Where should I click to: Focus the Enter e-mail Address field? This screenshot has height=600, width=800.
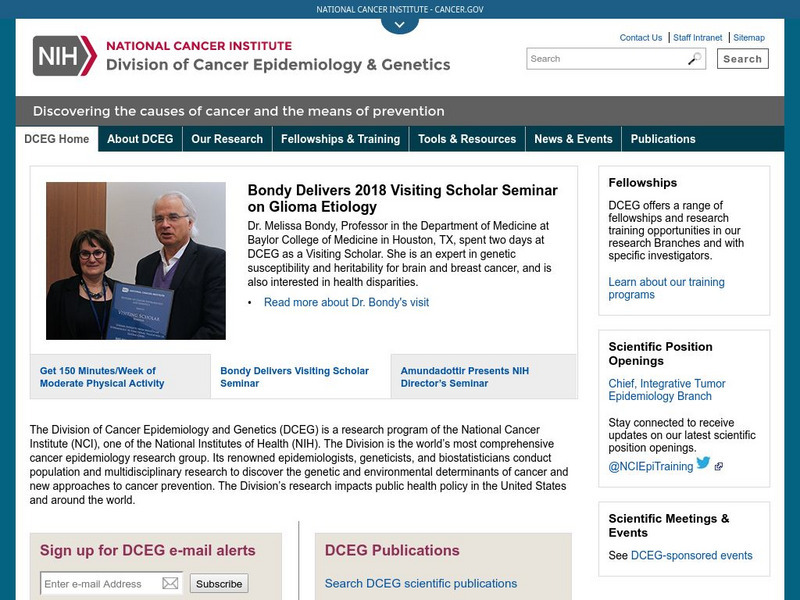[x=111, y=583]
